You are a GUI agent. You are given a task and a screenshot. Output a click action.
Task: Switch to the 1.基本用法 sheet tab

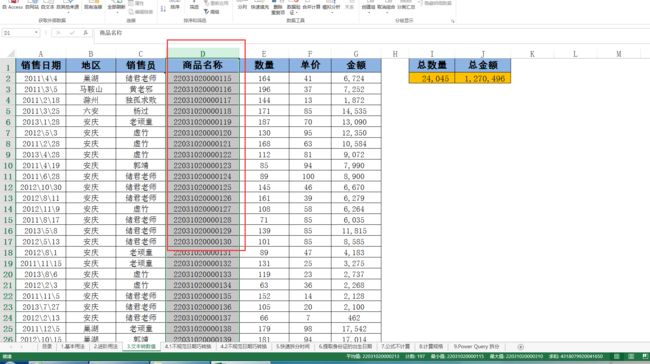73,347
